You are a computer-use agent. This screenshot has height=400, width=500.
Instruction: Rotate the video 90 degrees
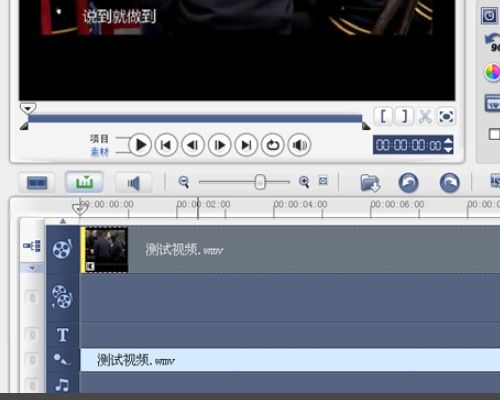(x=493, y=42)
